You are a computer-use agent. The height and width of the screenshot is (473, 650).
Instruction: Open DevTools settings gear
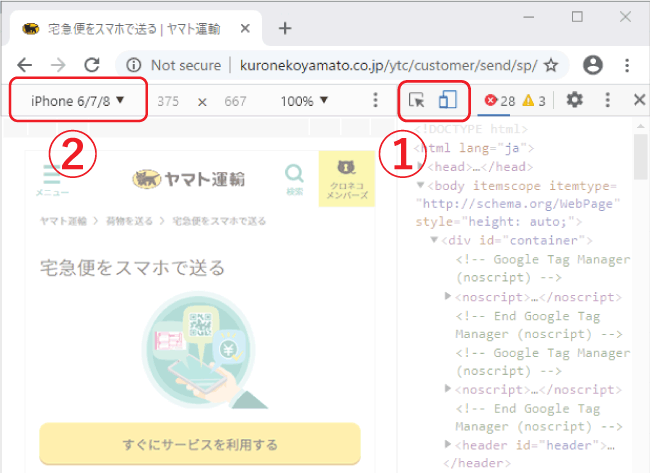tap(575, 100)
